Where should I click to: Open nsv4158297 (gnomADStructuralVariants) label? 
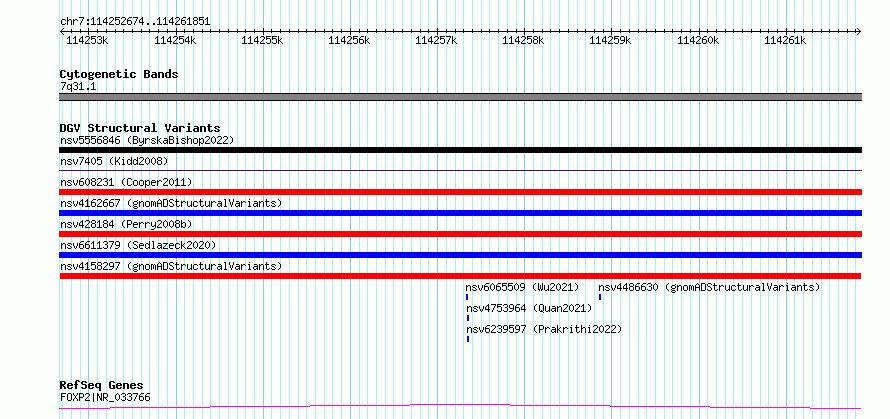pos(171,266)
